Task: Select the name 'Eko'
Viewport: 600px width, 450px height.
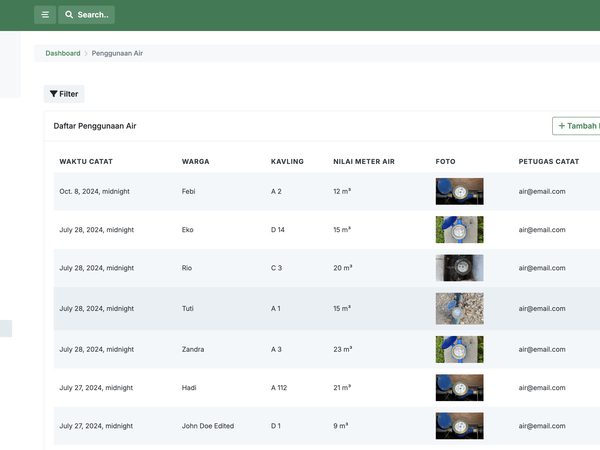Action: pyautogui.click(x=188, y=230)
